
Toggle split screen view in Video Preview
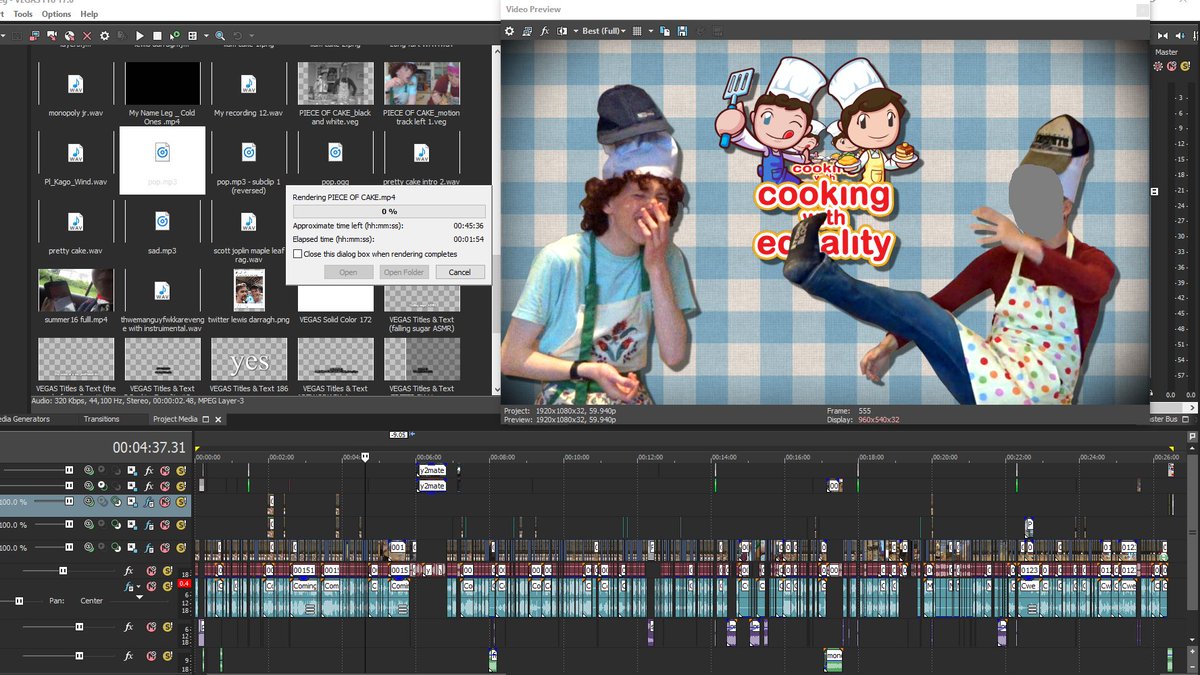click(562, 32)
